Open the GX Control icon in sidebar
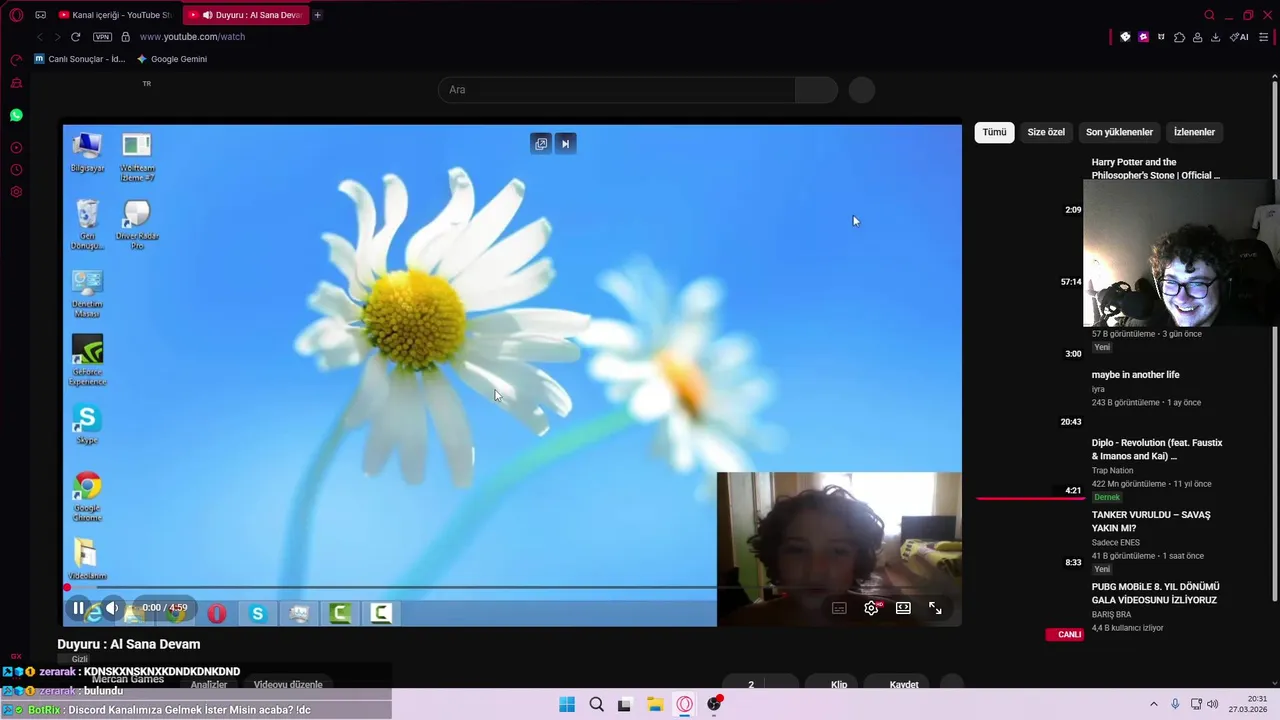 coord(16,60)
